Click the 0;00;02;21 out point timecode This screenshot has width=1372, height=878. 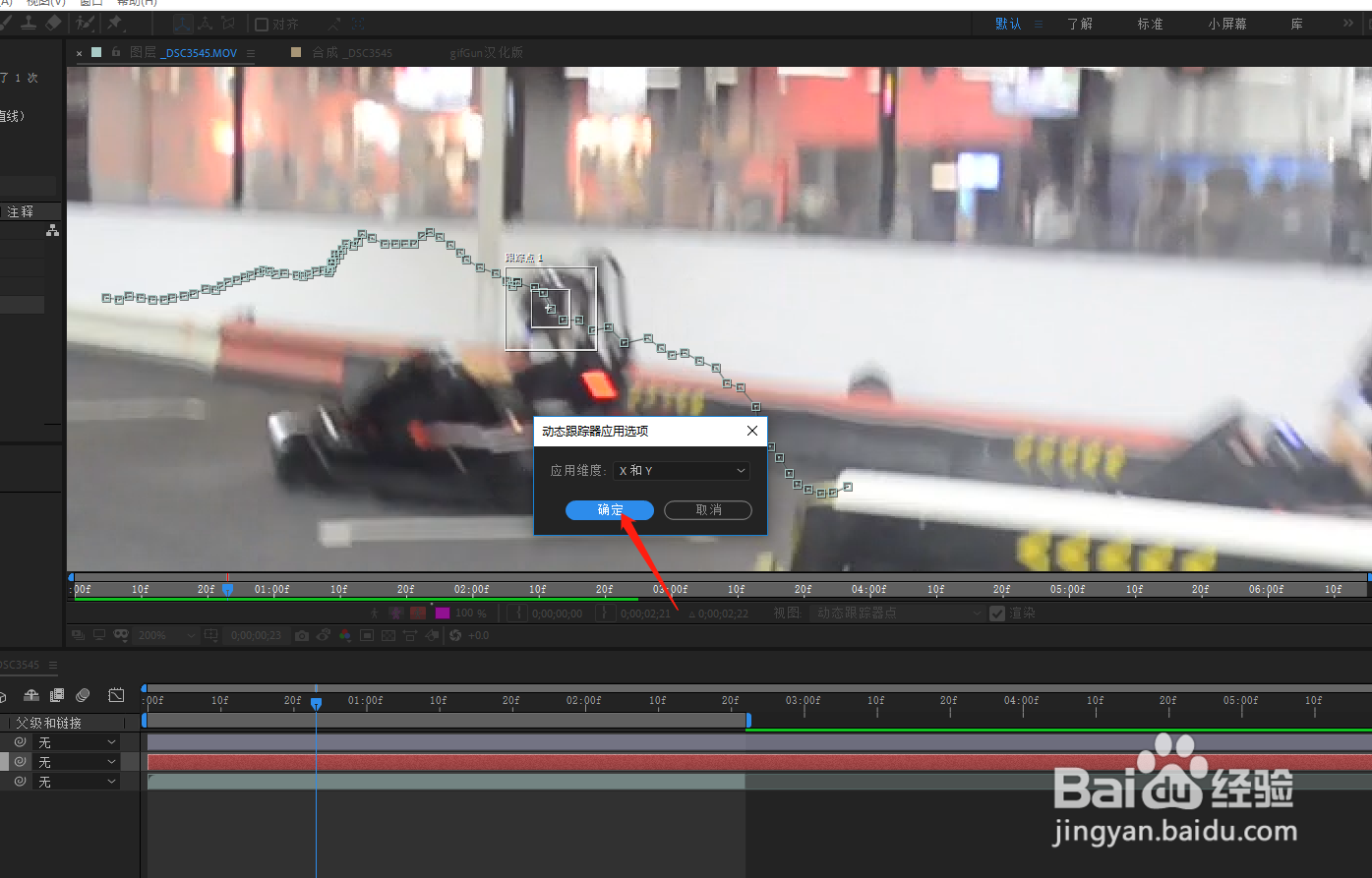645,614
